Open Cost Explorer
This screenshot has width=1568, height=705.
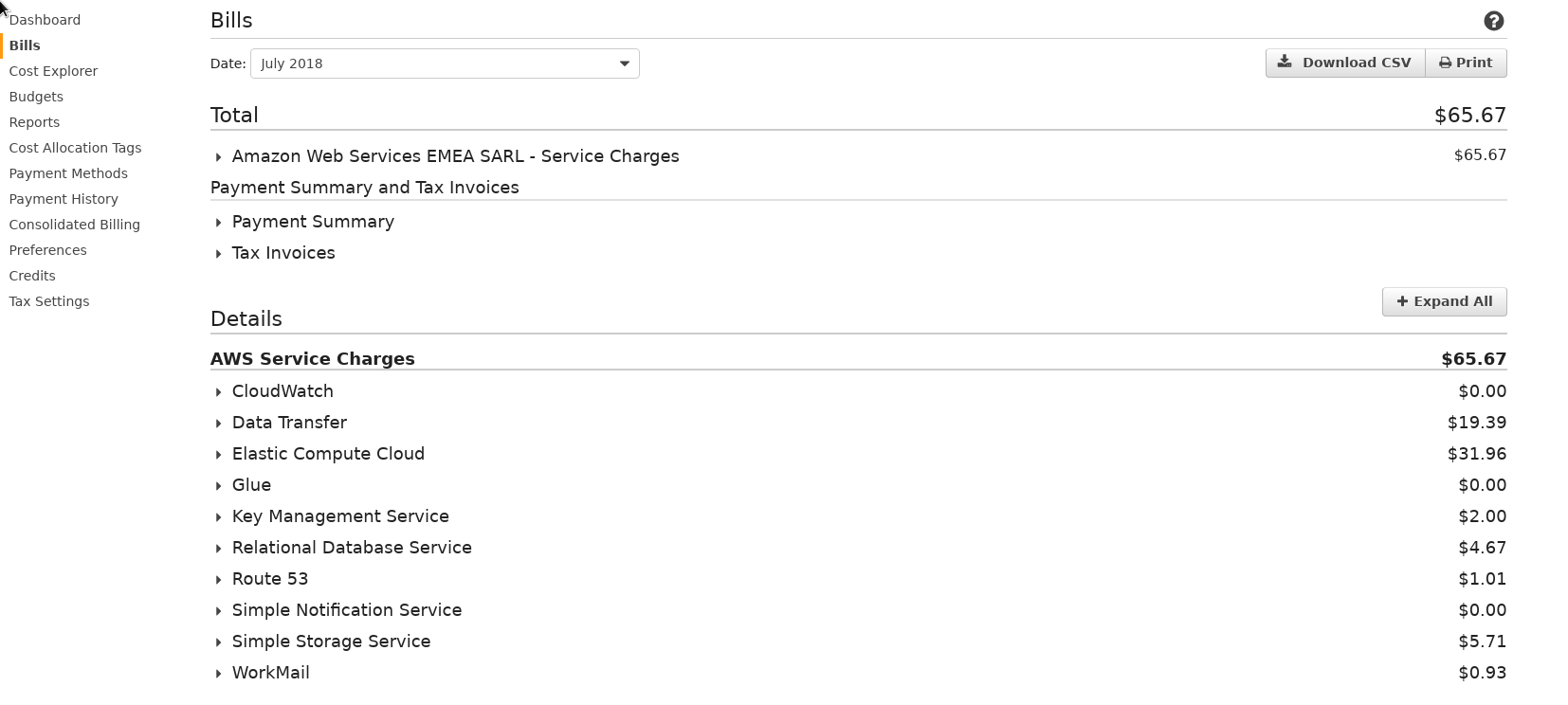click(53, 71)
